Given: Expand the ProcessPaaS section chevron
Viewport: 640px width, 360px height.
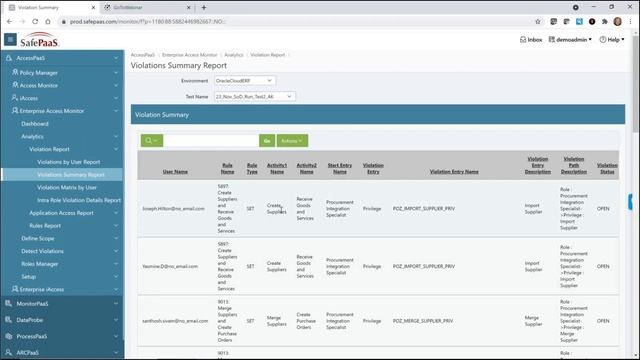Looking at the screenshot, I should click(116, 336).
